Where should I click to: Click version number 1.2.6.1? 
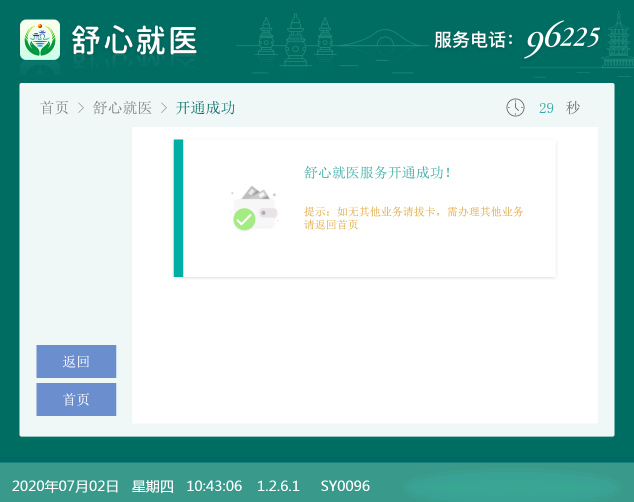pos(278,486)
